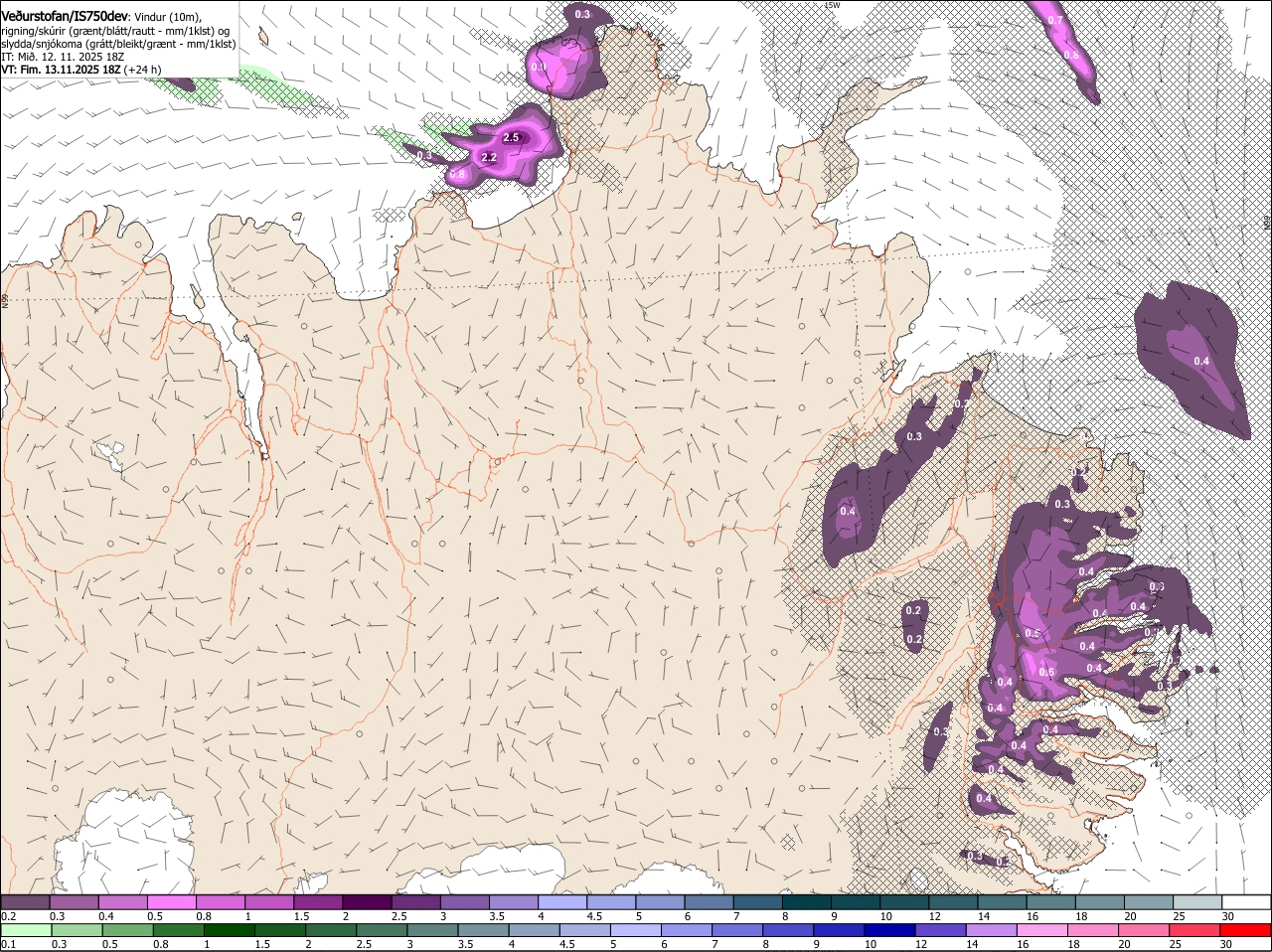Screen dimensions: 1272x952
Task: Select the green 0.5 swatch in the lower rain legend row
Action: tap(128, 930)
